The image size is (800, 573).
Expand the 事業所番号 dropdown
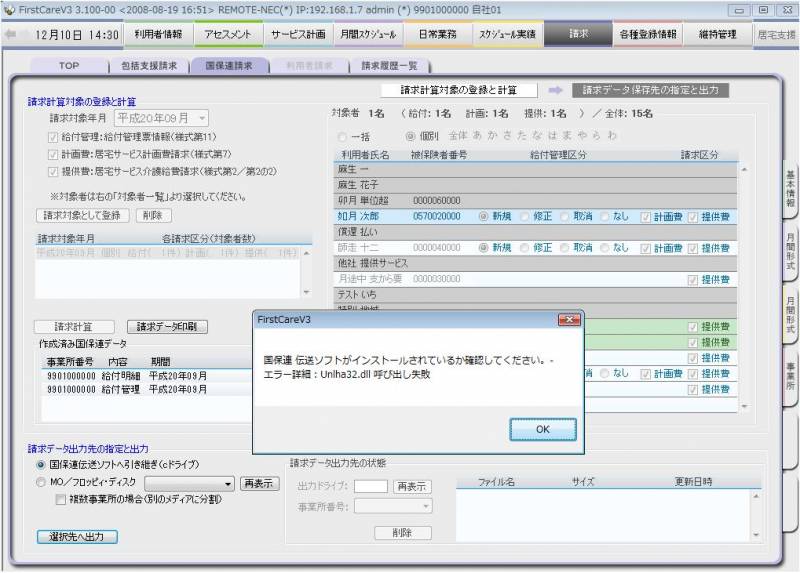pyautogui.click(x=427, y=506)
